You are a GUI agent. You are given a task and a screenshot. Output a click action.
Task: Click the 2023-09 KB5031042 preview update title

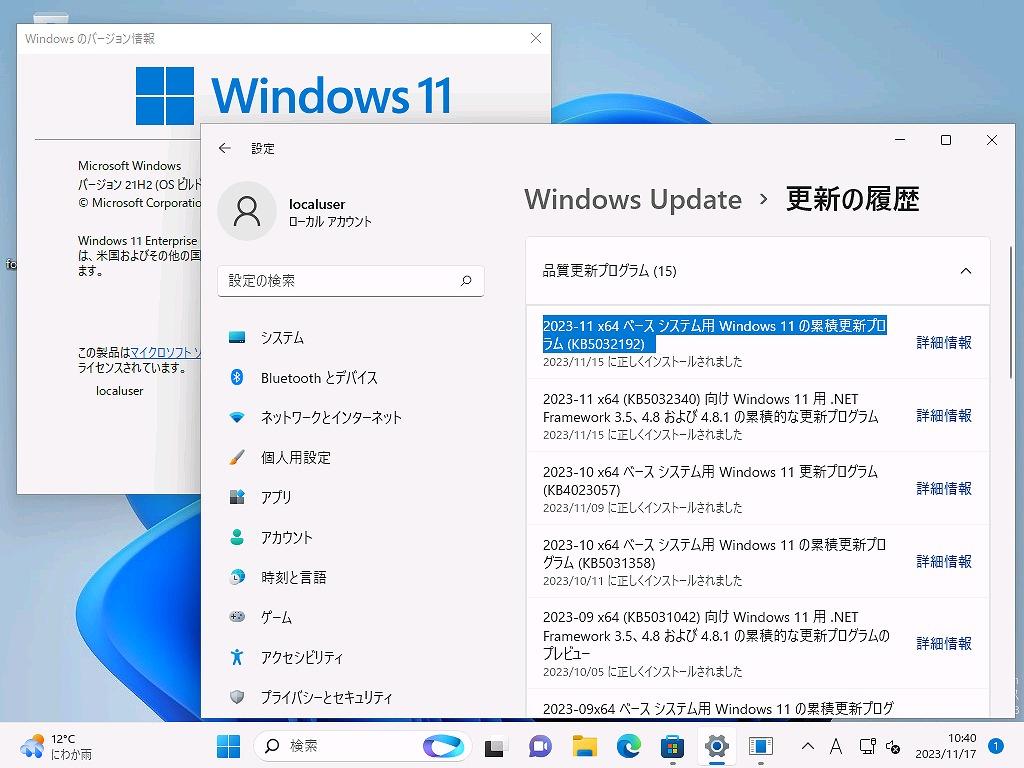point(716,635)
